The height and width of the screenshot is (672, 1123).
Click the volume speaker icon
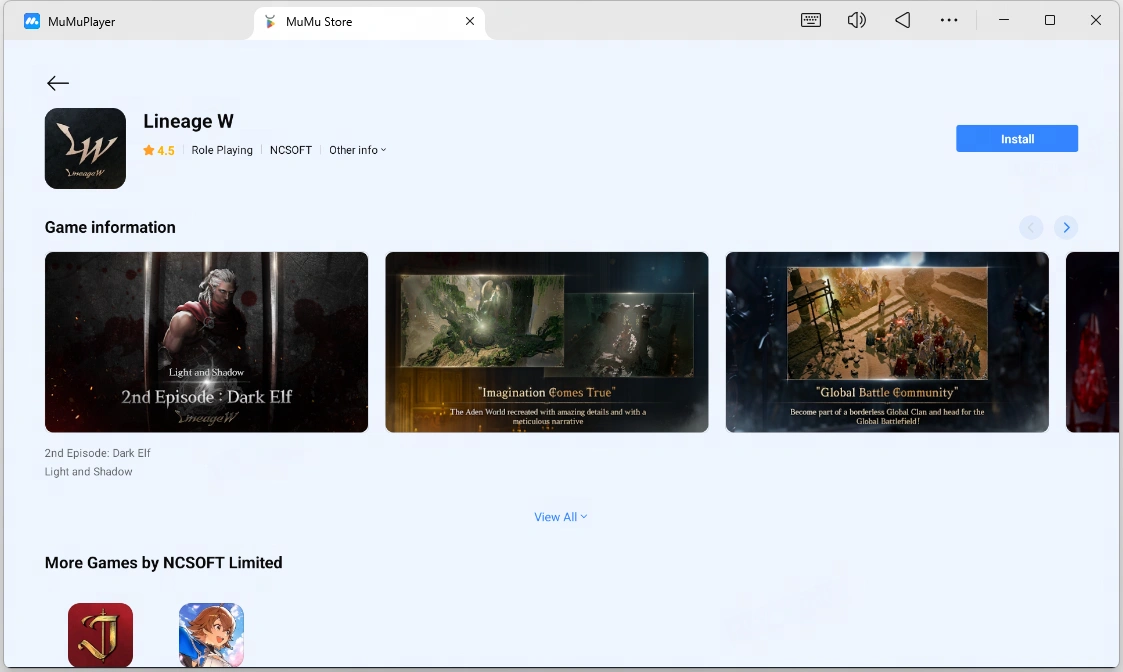click(x=857, y=20)
